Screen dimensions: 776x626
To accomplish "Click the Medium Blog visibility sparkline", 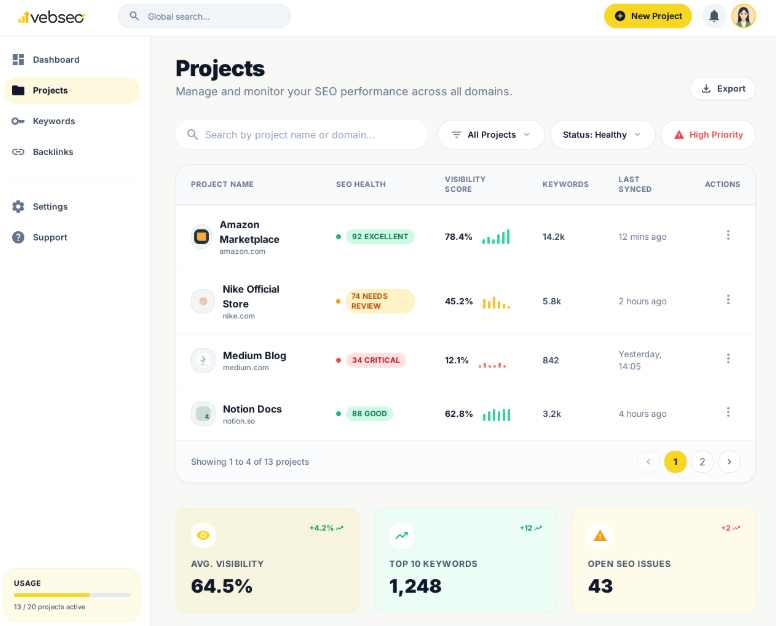I will (492, 365).
